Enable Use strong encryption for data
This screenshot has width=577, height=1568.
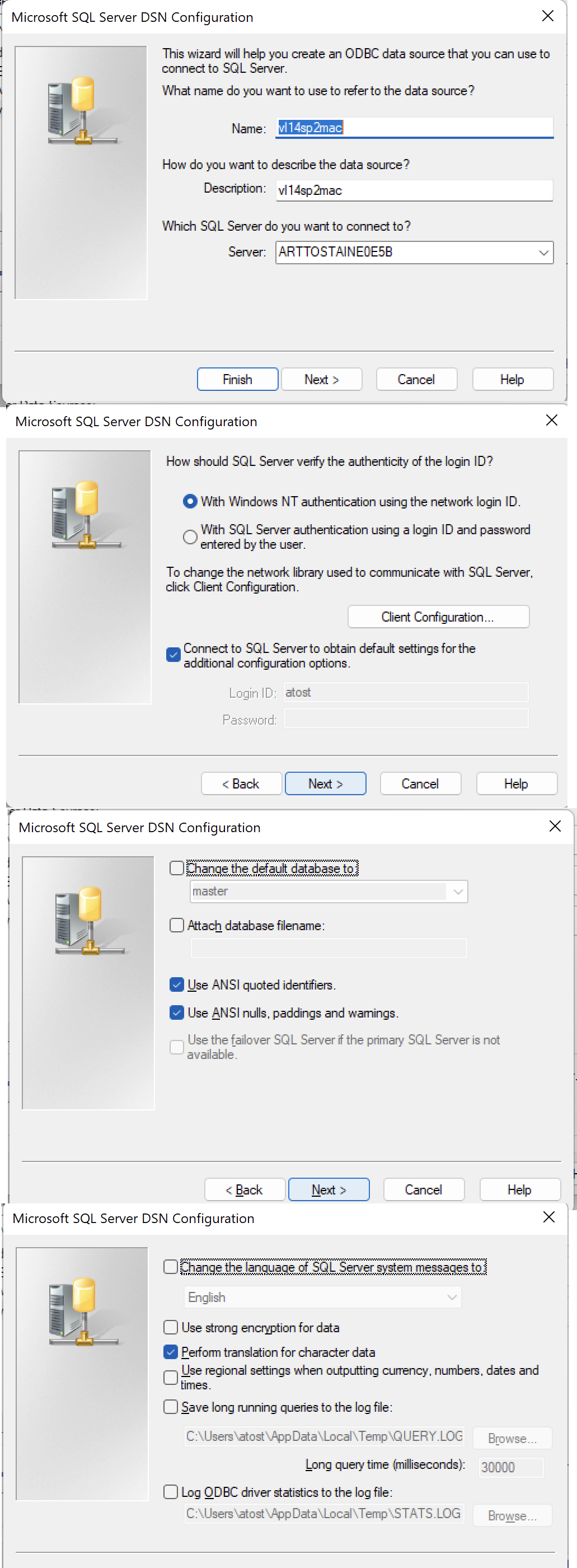pos(171,1327)
